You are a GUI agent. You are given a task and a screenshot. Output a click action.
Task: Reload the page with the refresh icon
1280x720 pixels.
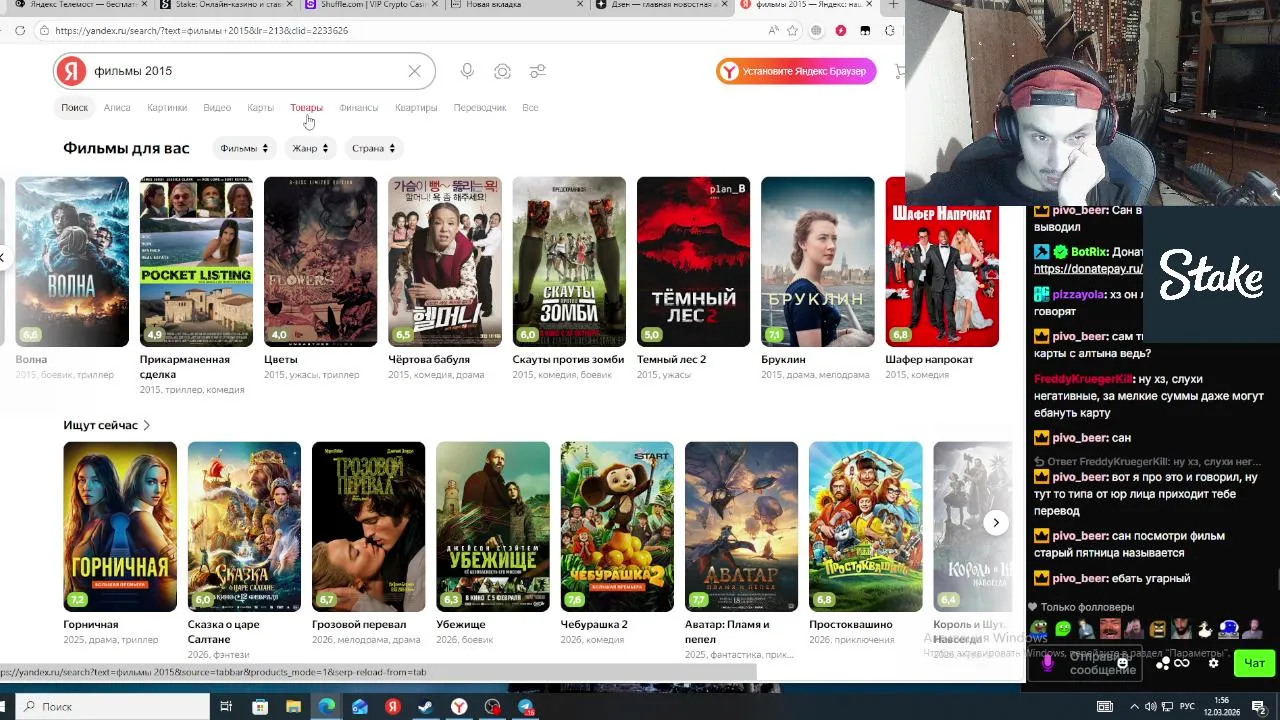point(20,31)
